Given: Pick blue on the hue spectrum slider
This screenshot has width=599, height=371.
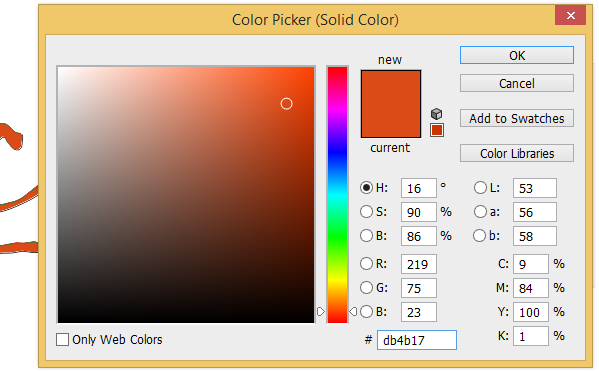Looking at the screenshot, I should [337, 153].
